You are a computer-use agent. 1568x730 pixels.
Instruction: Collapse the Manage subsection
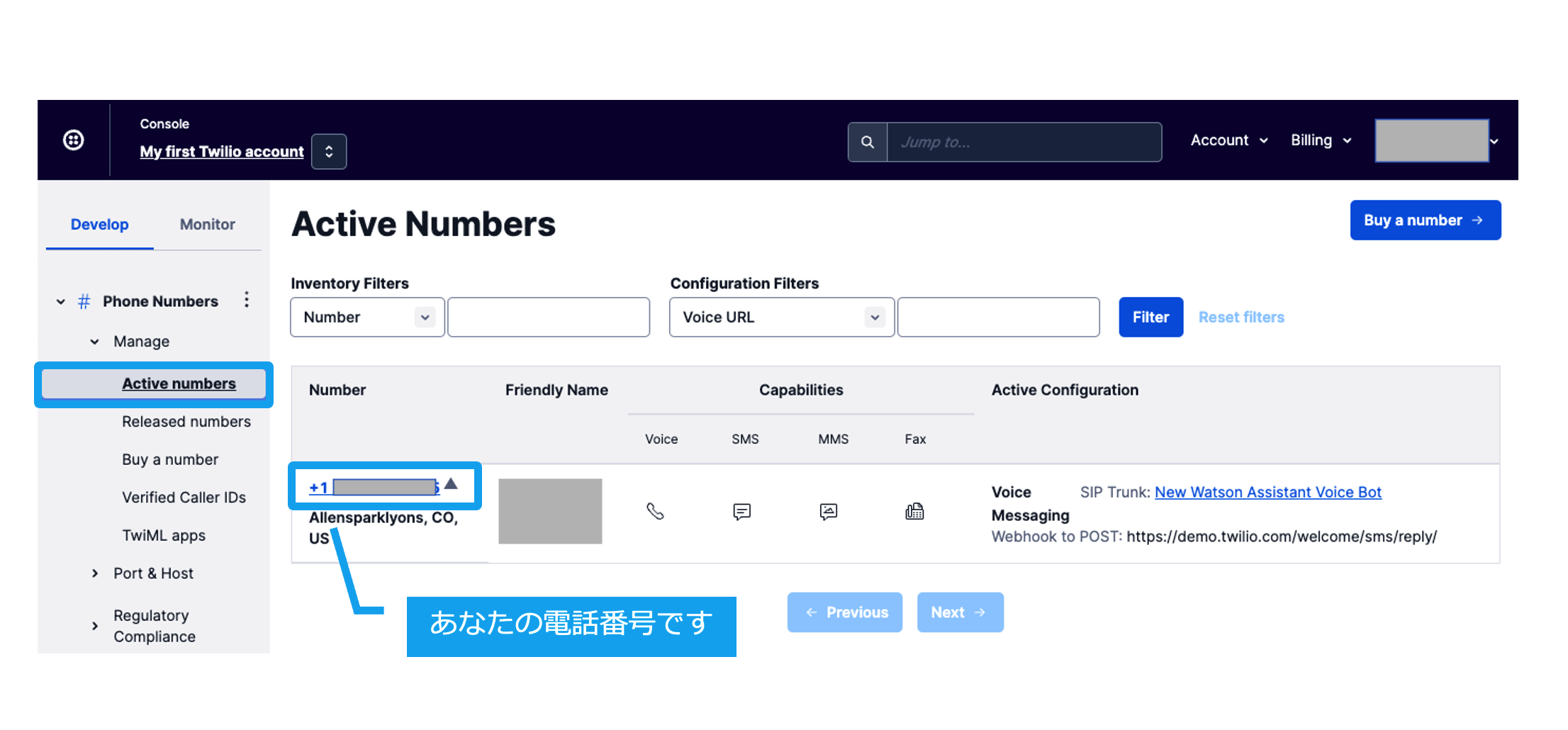coord(94,342)
